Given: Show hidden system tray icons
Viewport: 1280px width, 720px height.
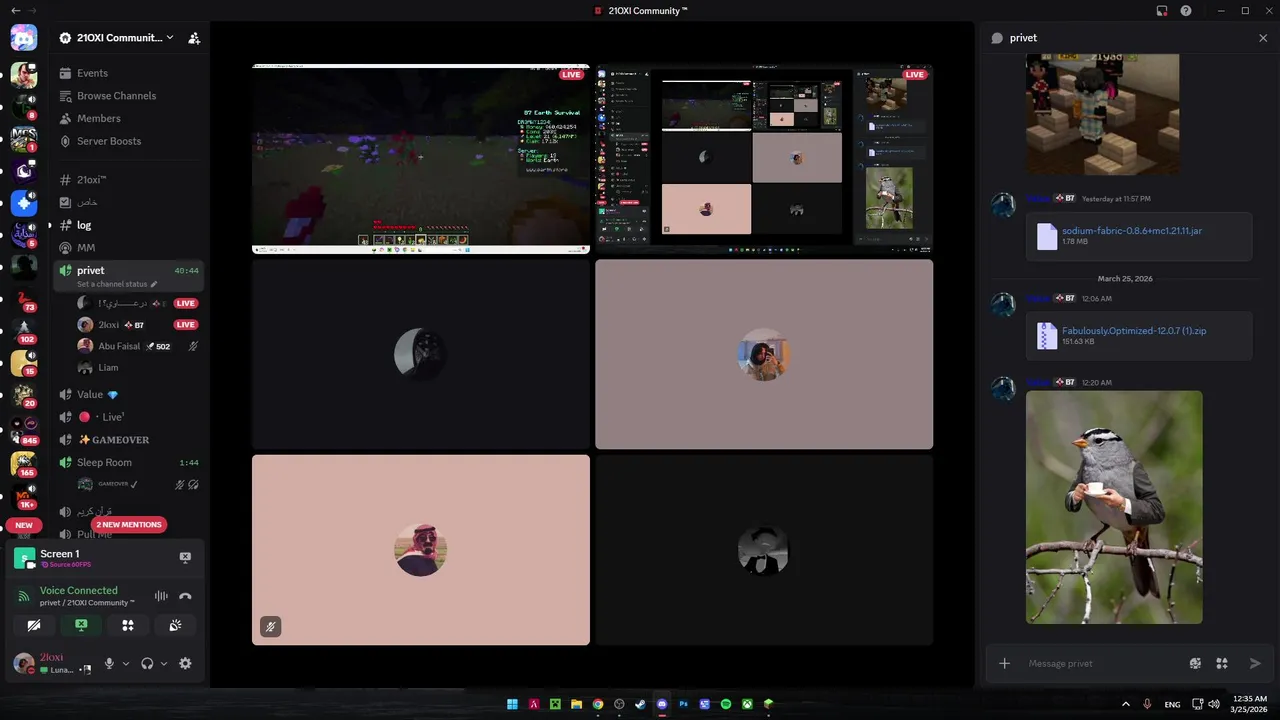Looking at the screenshot, I should [x=1126, y=704].
